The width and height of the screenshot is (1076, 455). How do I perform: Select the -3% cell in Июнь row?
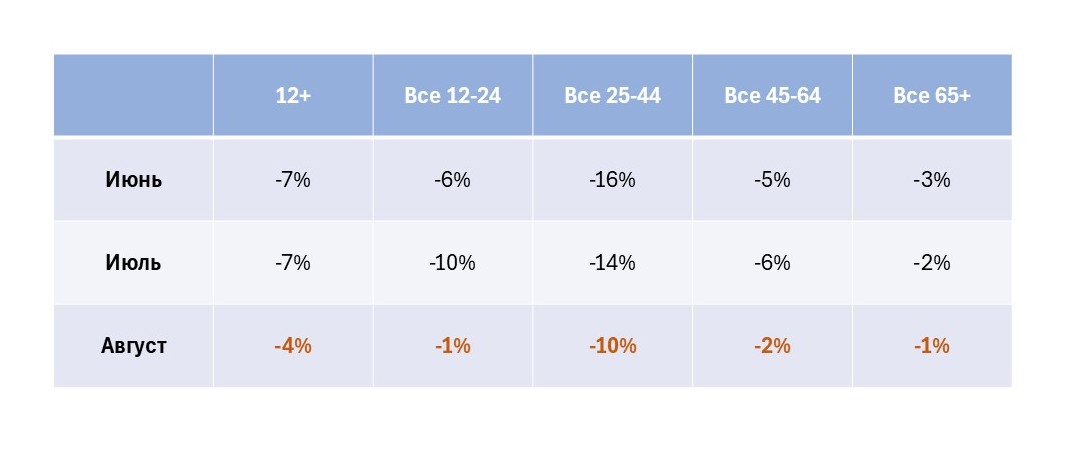pos(931,180)
